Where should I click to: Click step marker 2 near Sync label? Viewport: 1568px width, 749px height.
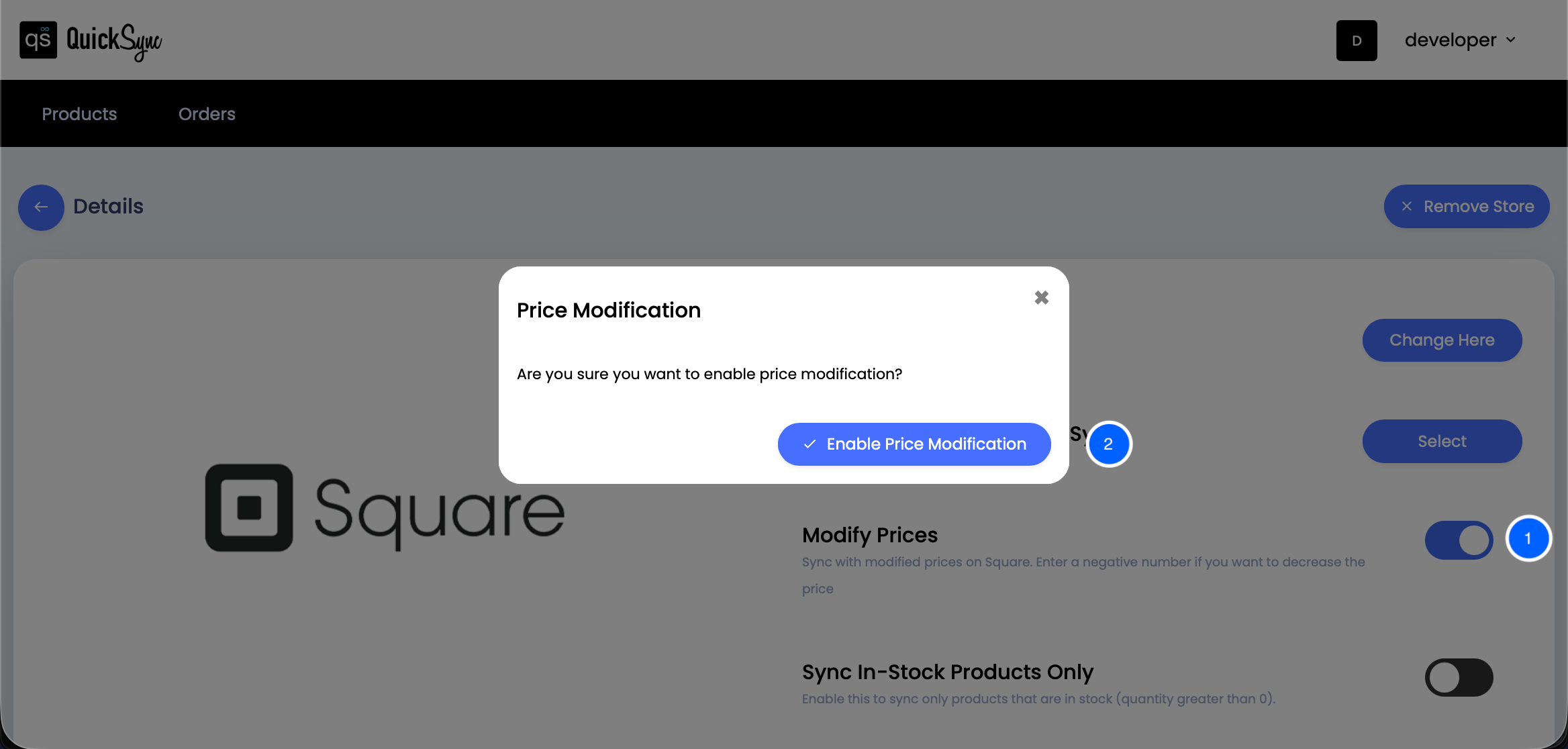(x=1109, y=444)
